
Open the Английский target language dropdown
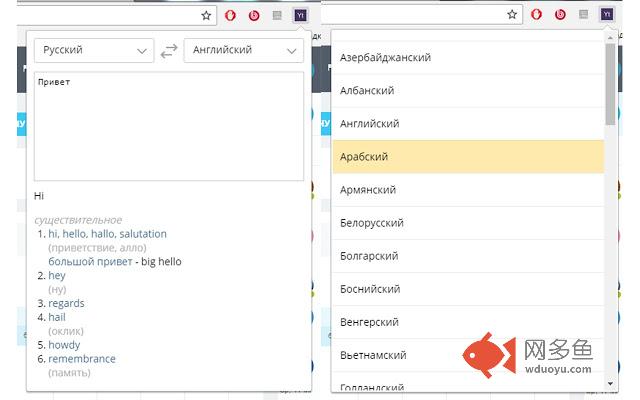[244, 50]
